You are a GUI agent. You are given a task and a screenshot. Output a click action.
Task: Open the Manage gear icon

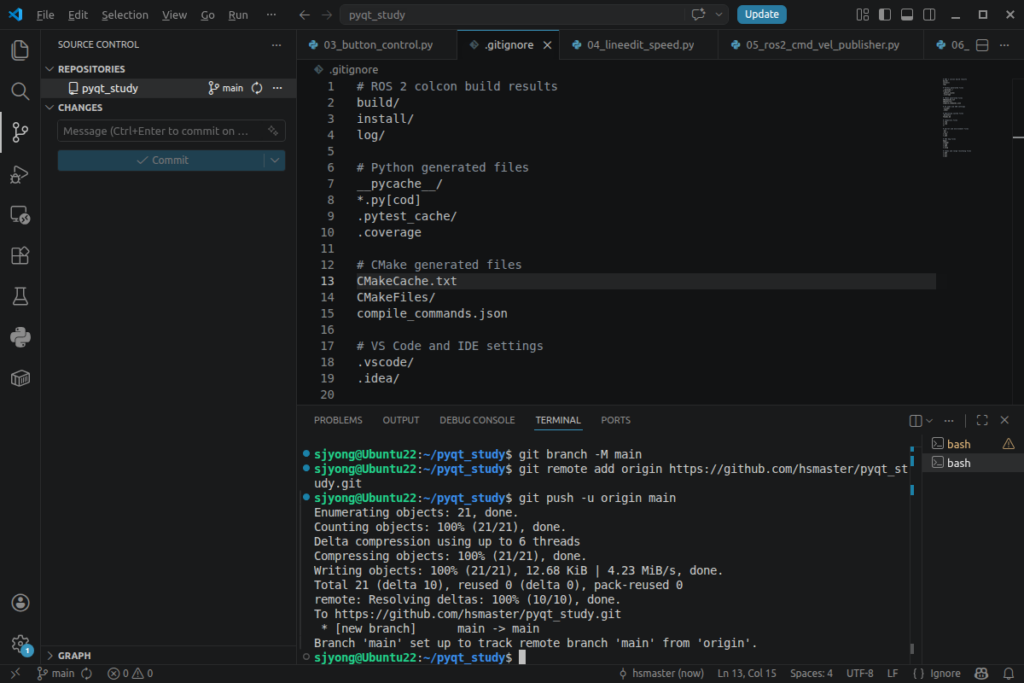pyautogui.click(x=20, y=644)
